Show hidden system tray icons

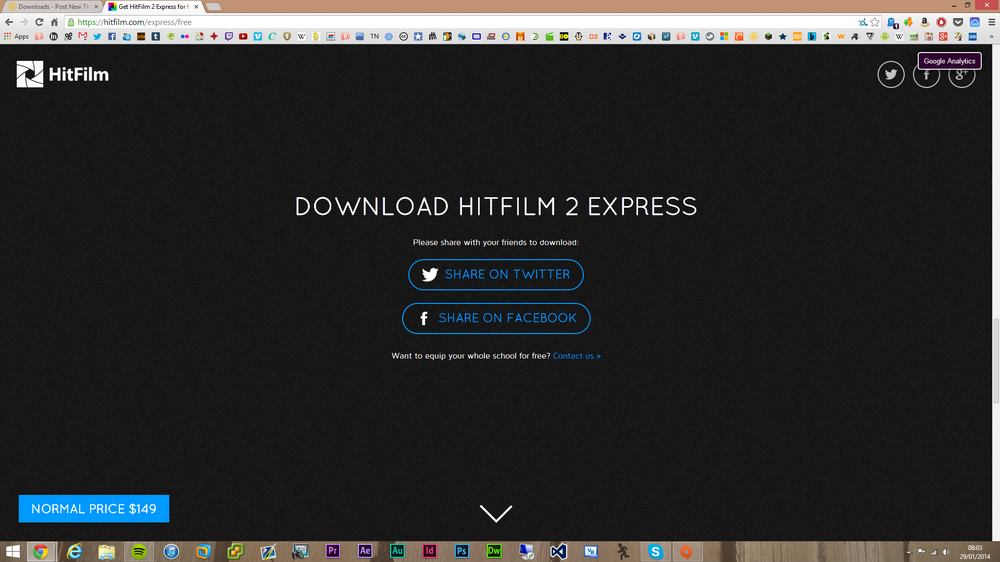(x=909, y=552)
